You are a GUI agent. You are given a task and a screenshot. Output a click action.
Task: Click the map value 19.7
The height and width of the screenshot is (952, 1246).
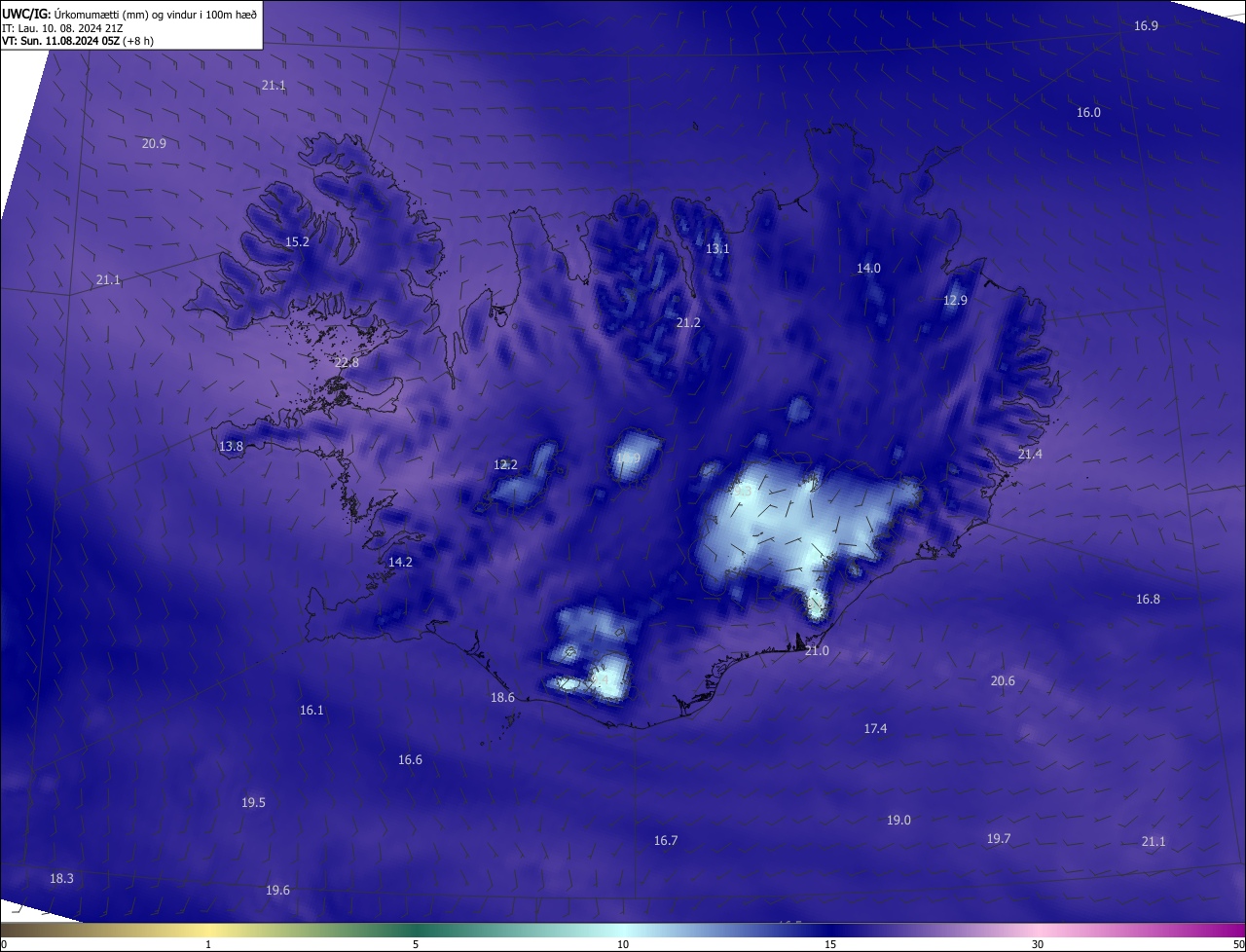click(x=999, y=839)
